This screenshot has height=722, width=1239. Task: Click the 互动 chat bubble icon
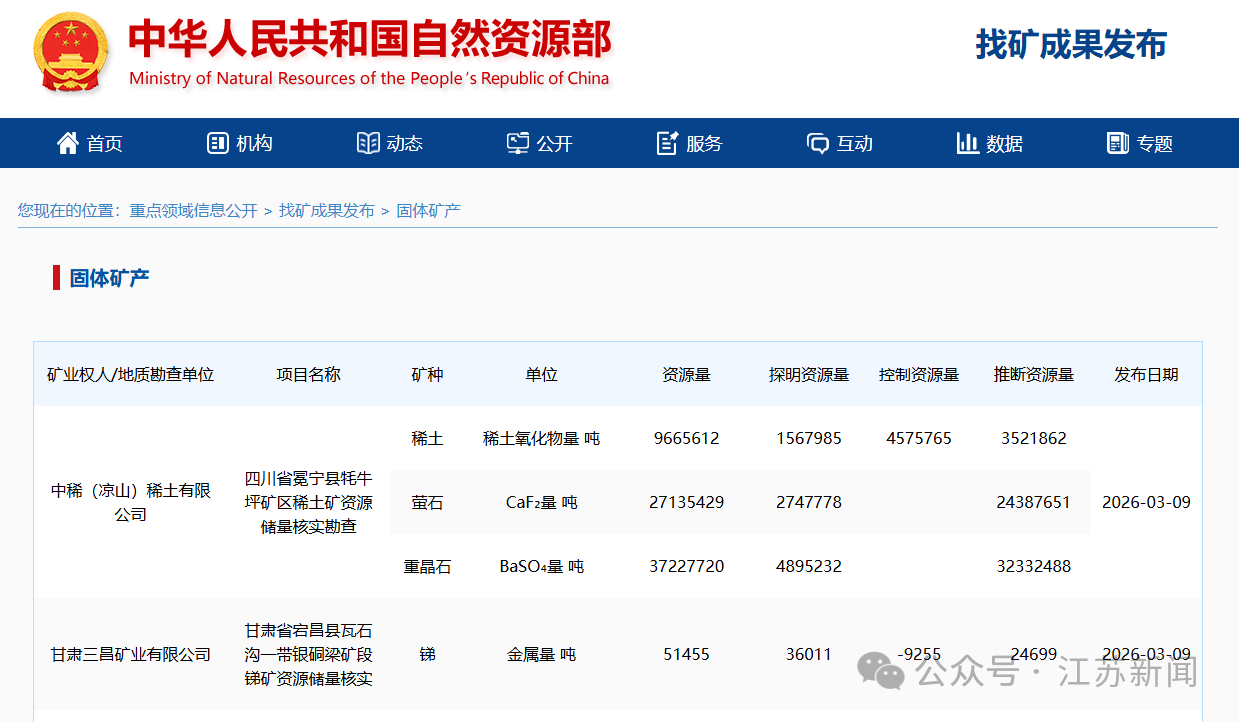click(x=817, y=143)
